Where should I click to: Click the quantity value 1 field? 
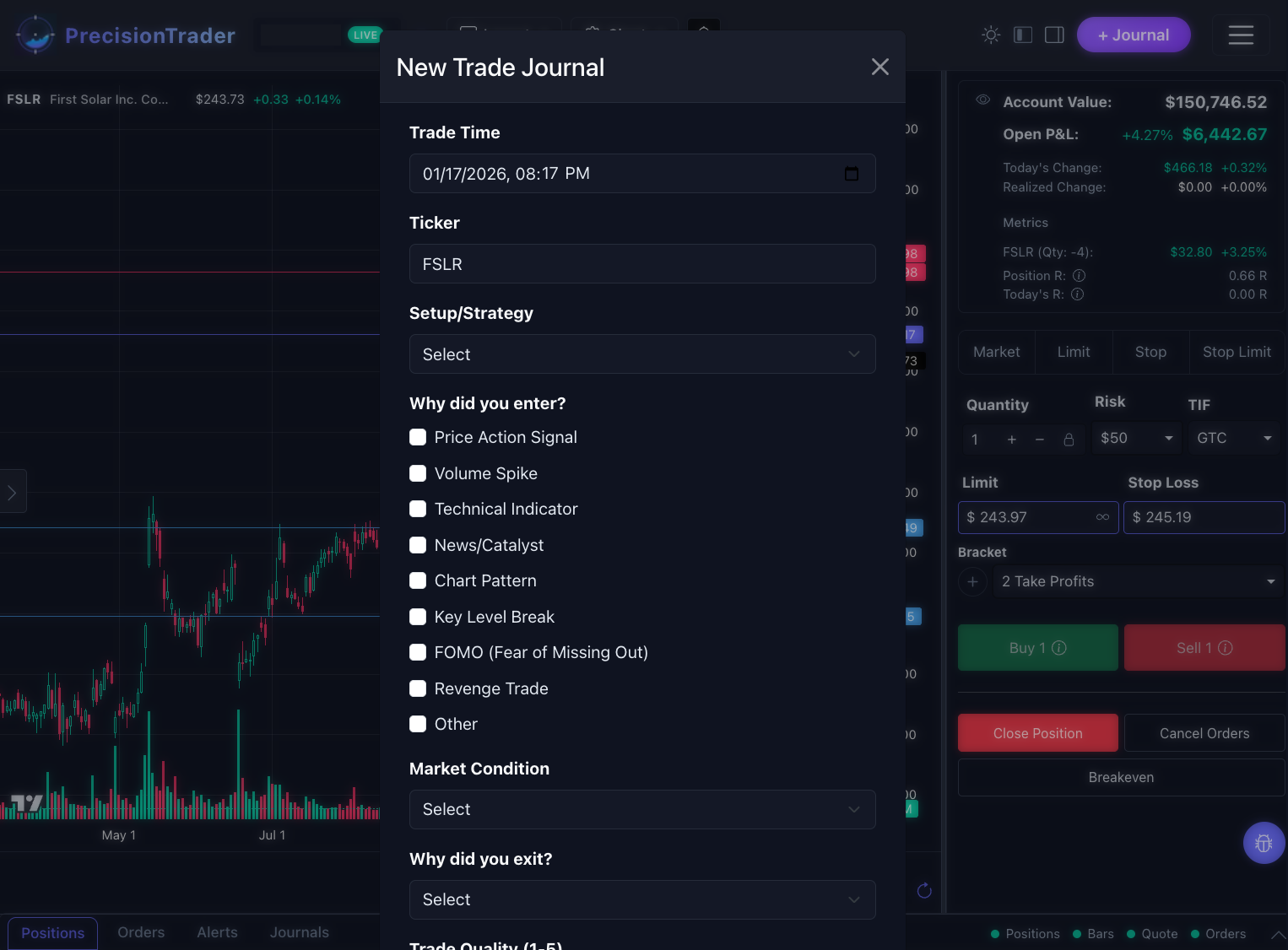coord(976,440)
